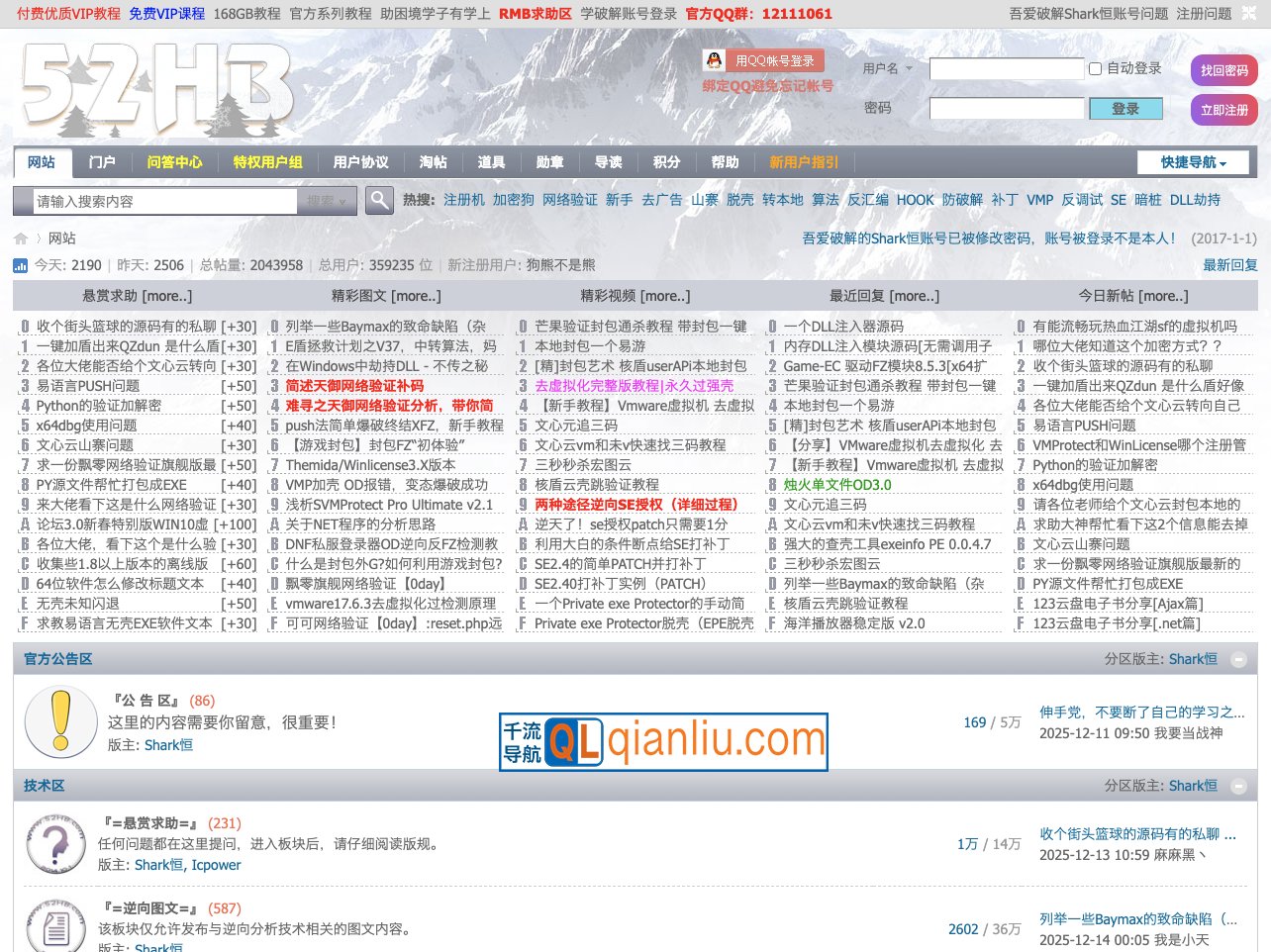Click the 悬赏求助 question mark icon

pos(55,844)
